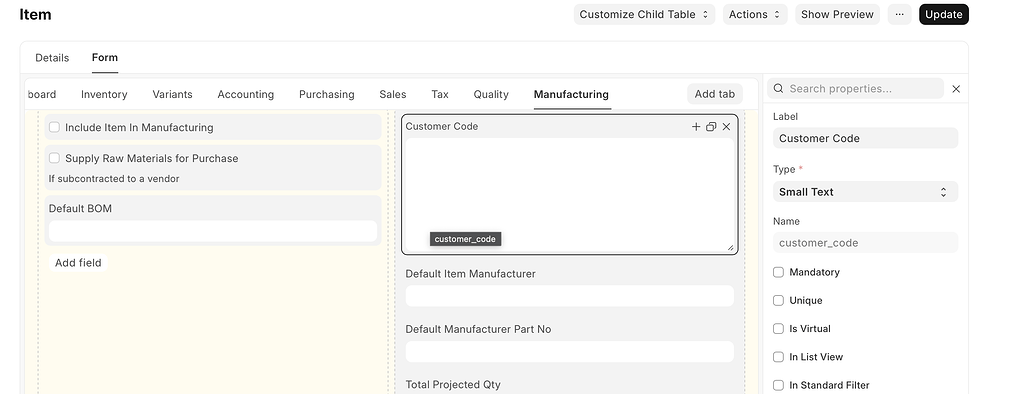The width and height of the screenshot is (1024, 394).
Task: Remove the Customer Code field with the X icon
Action: [x=726, y=127]
